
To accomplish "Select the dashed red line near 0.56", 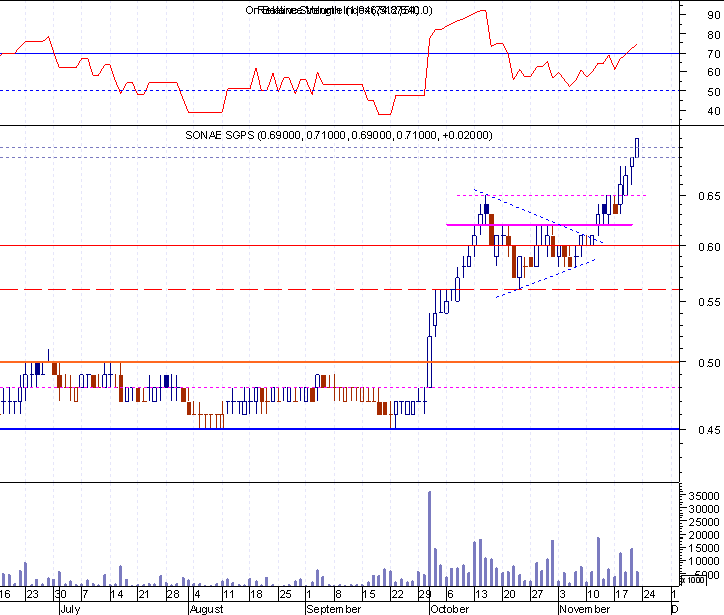I will [x=339, y=289].
